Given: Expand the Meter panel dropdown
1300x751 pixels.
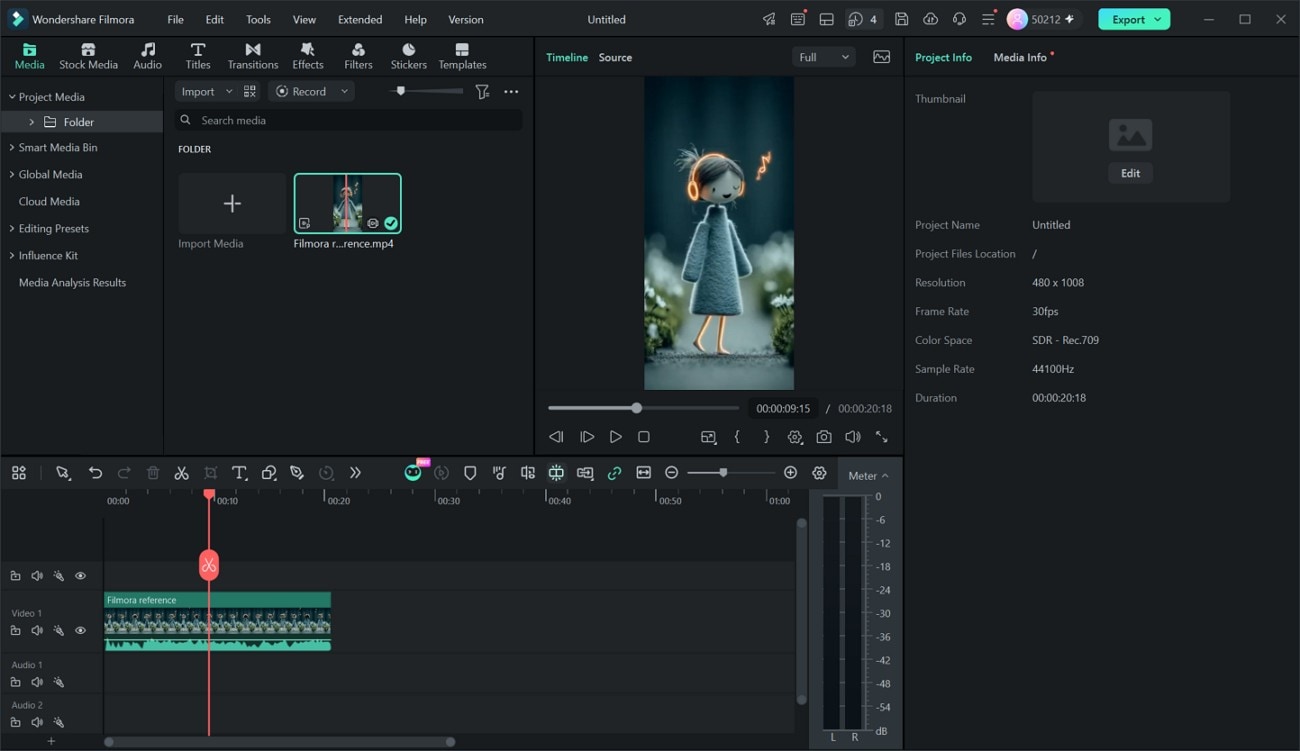Looking at the screenshot, I should (x=868, y=476).
